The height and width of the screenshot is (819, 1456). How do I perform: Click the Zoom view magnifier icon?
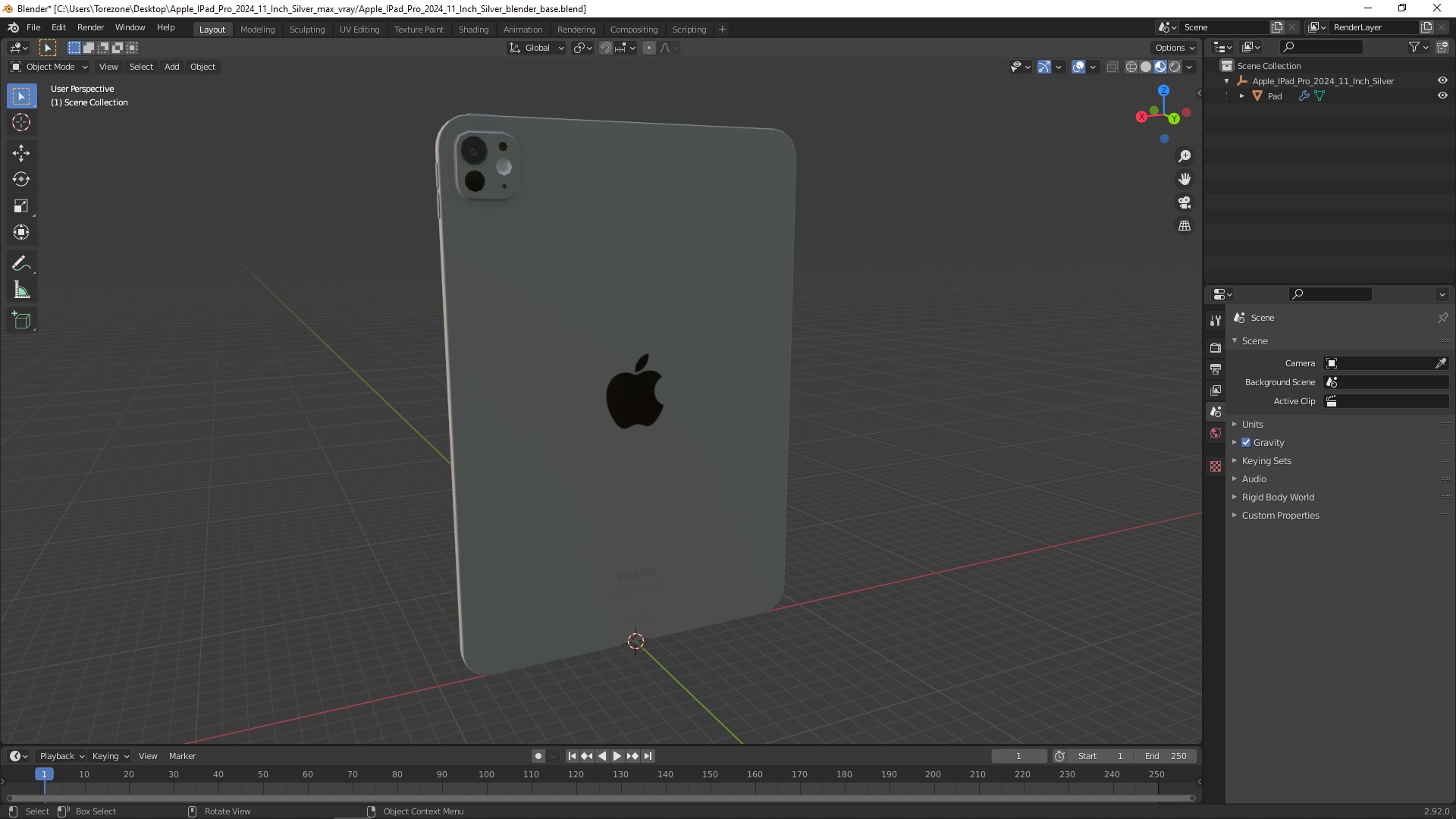(1185, 156)
